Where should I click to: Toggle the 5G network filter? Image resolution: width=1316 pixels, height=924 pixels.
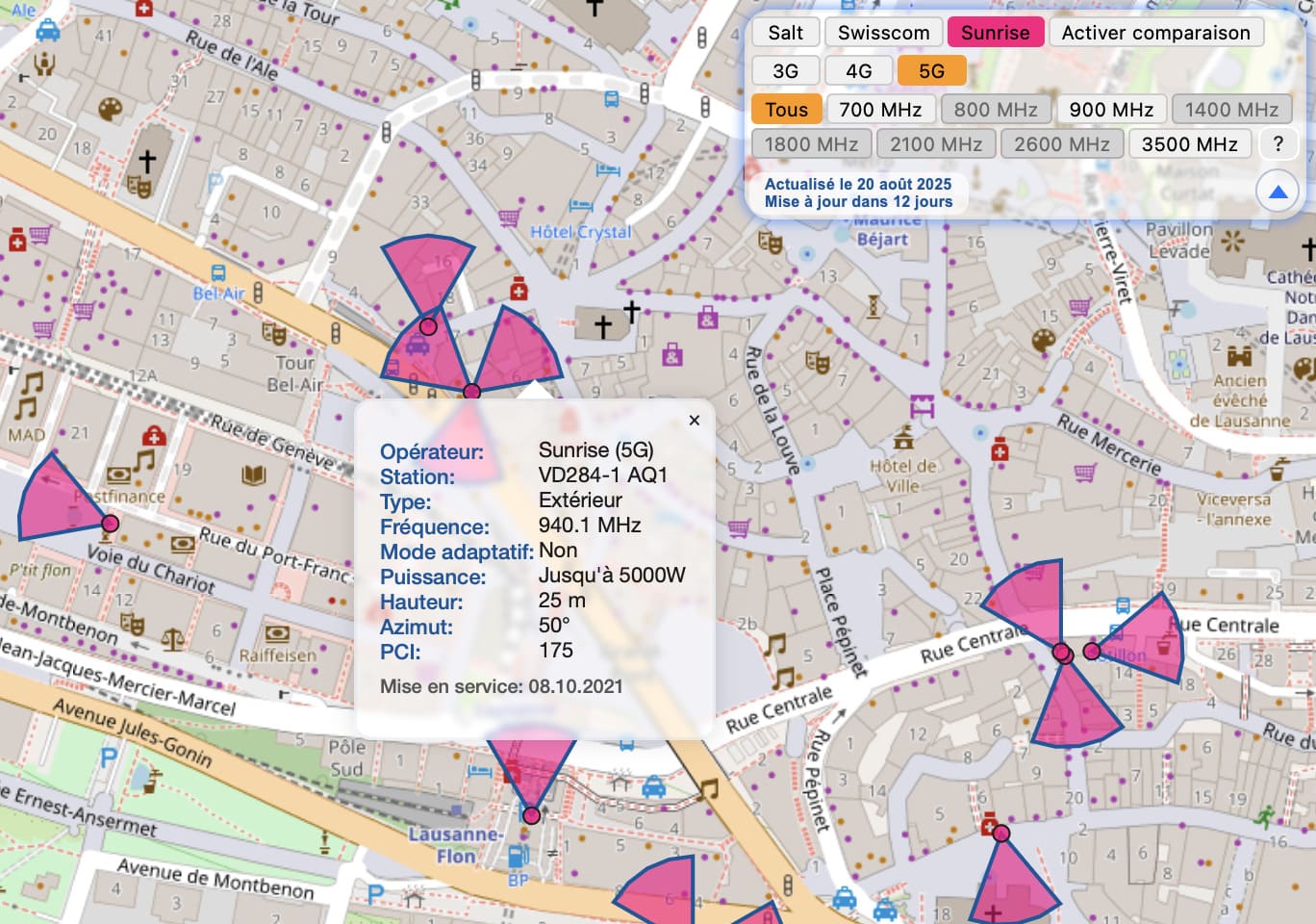coord(931,71)
